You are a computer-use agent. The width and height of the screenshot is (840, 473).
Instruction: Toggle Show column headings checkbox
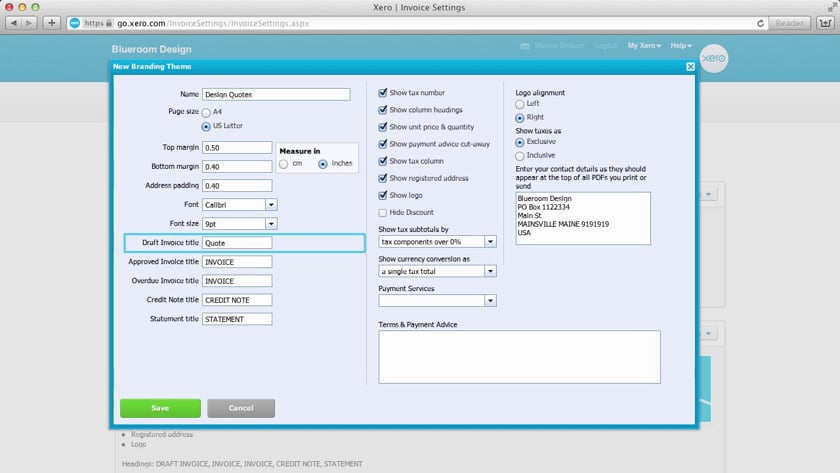point(382,110)
